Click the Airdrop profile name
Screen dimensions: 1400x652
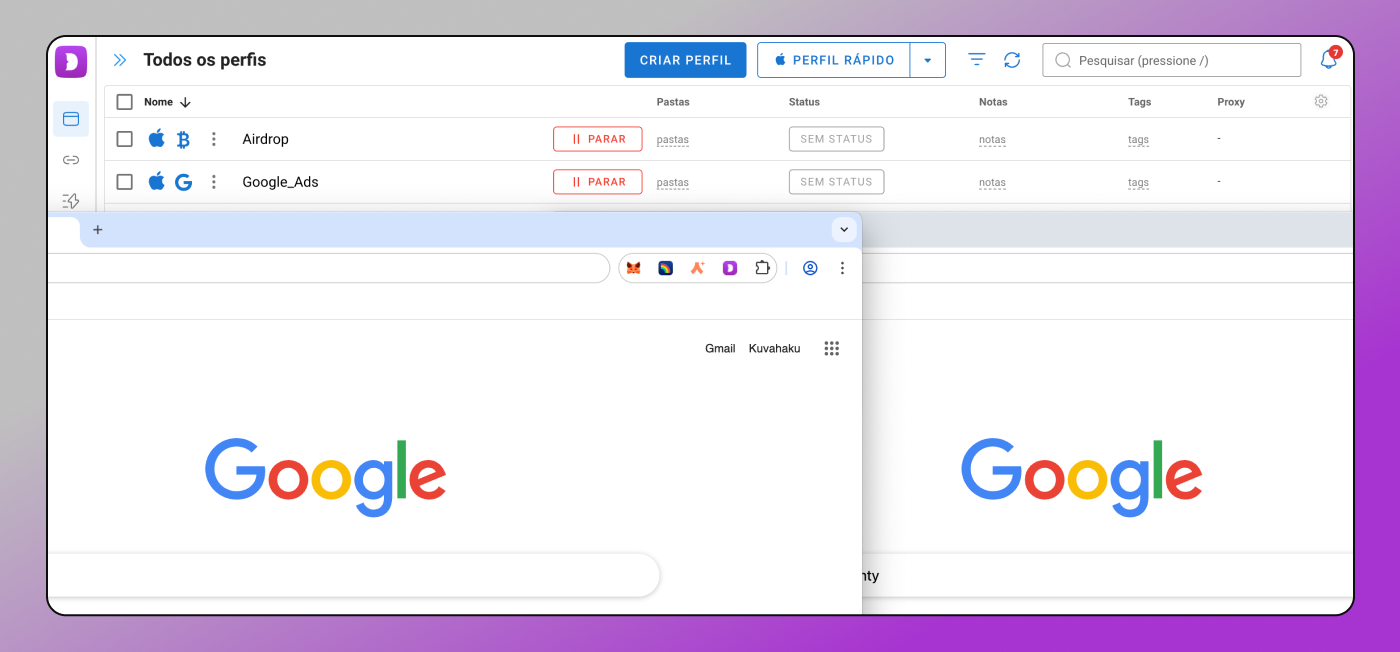point(265,139)
